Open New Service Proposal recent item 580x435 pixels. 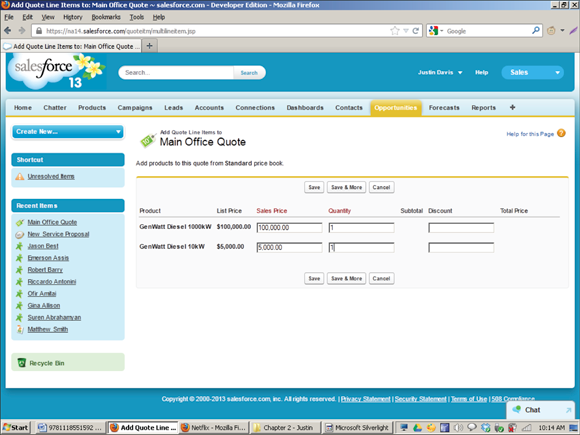58,234
